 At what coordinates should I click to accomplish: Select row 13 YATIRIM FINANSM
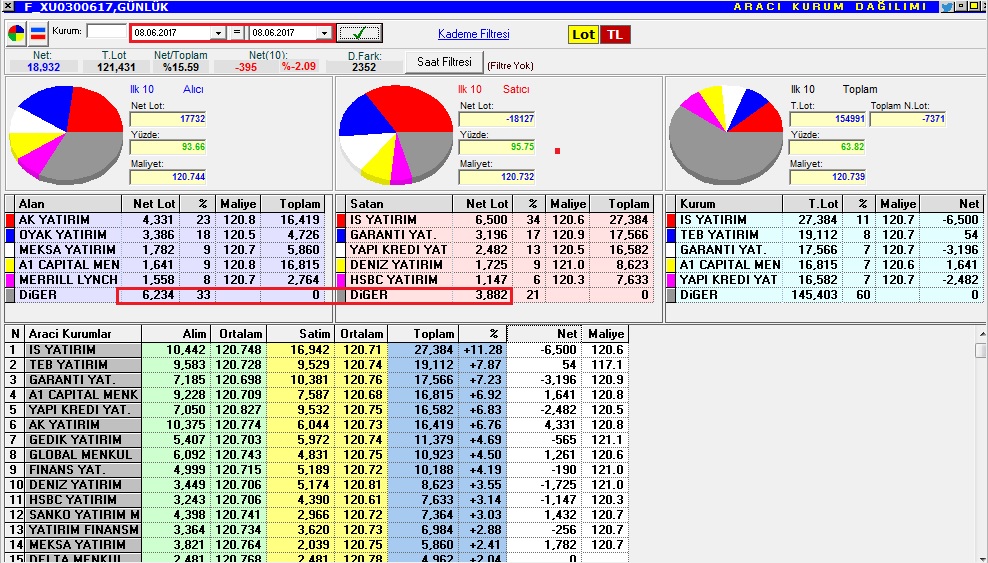click(317, 530)
